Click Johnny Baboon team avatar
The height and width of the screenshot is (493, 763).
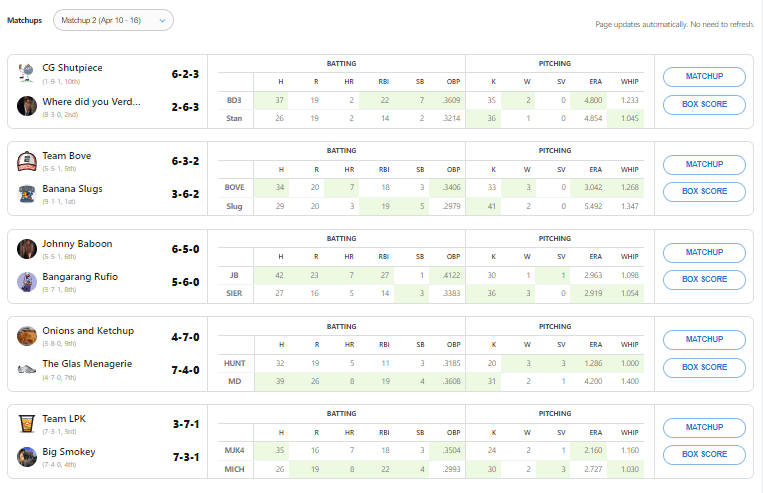coord(27,249)
